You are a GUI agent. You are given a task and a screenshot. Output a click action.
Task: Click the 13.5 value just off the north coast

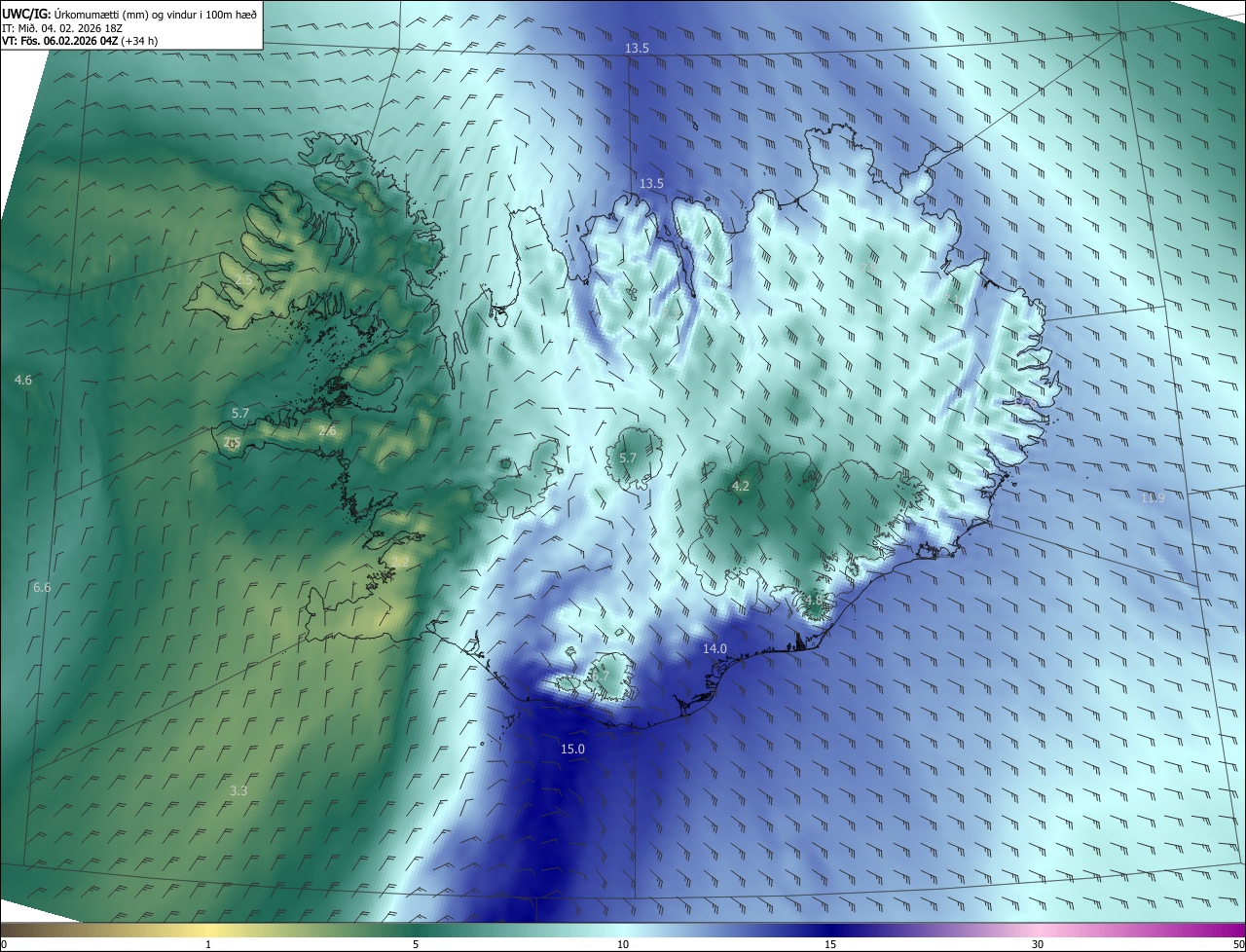[651, 183]
